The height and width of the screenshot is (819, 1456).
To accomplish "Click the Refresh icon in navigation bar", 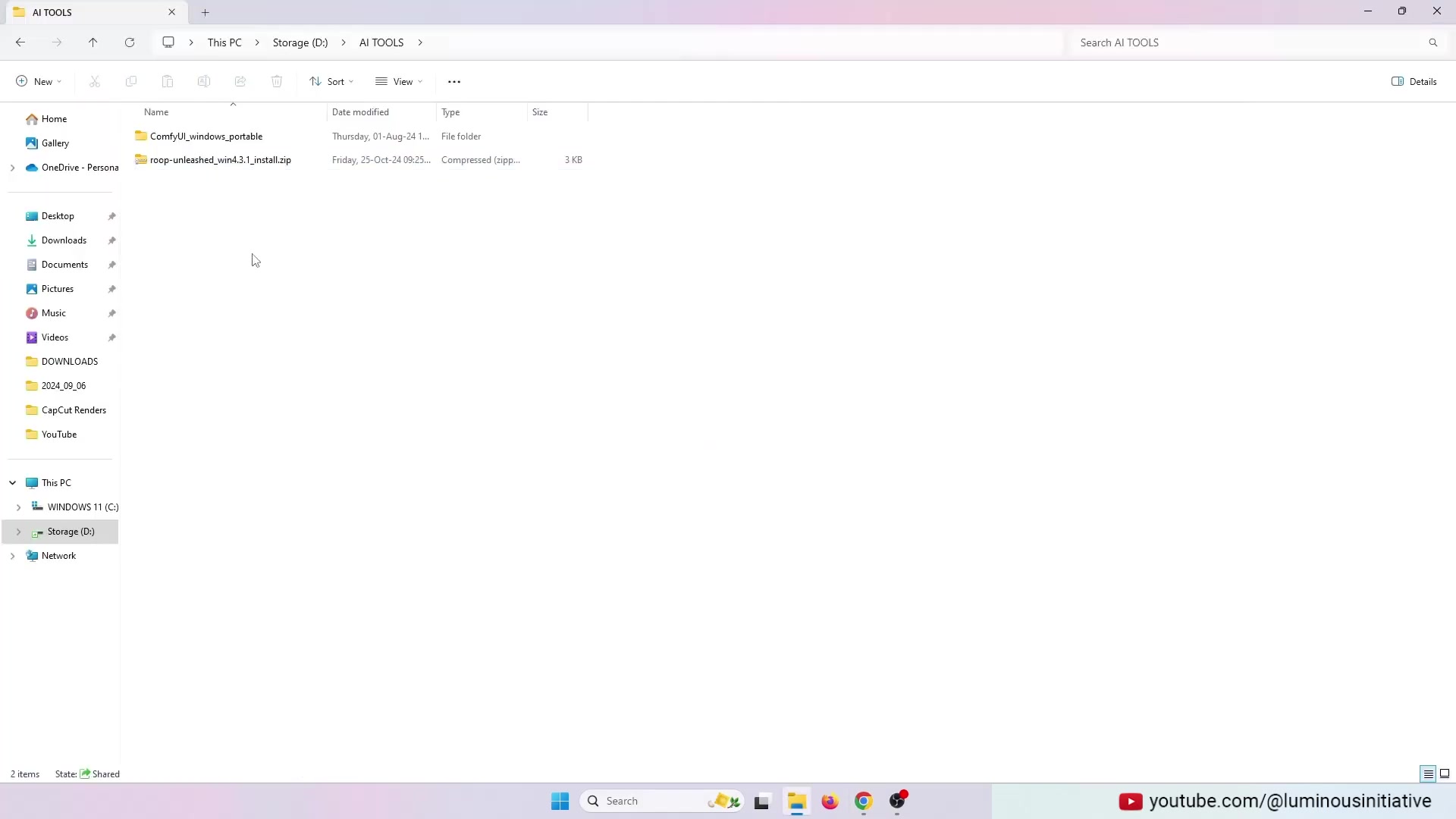I will coord(130,42).
